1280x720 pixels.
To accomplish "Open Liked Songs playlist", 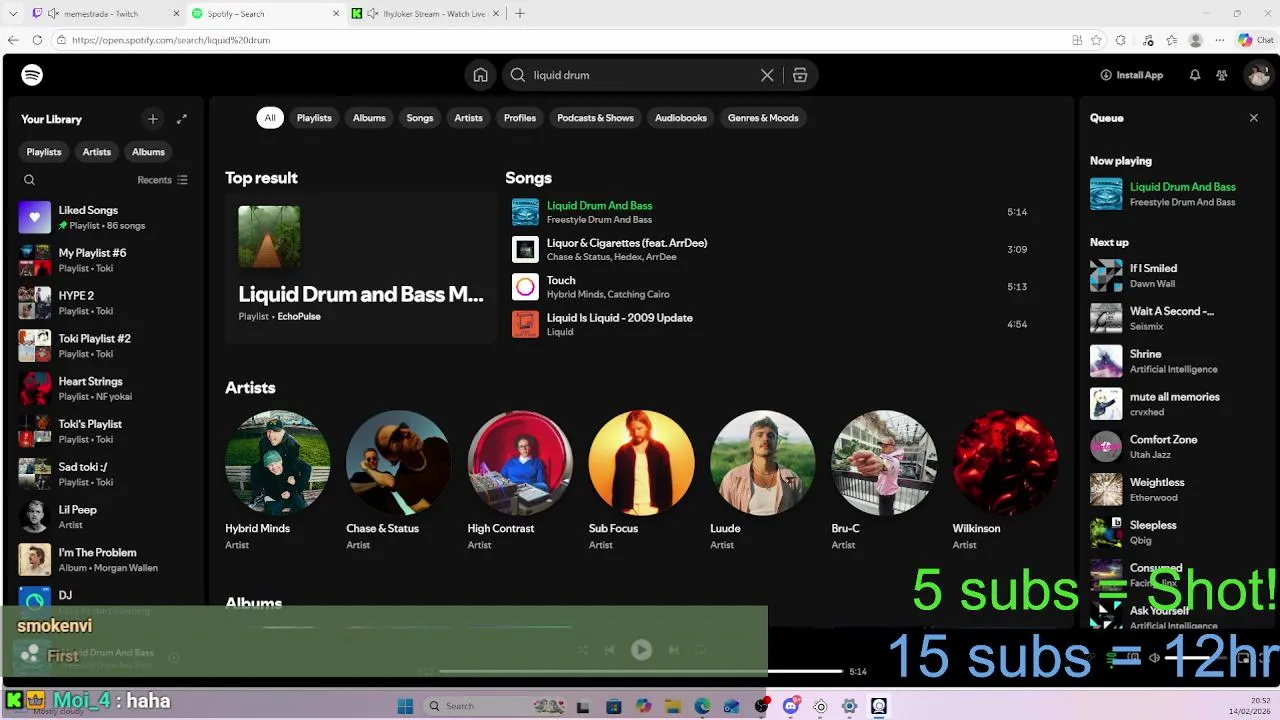I will [105, 217].
